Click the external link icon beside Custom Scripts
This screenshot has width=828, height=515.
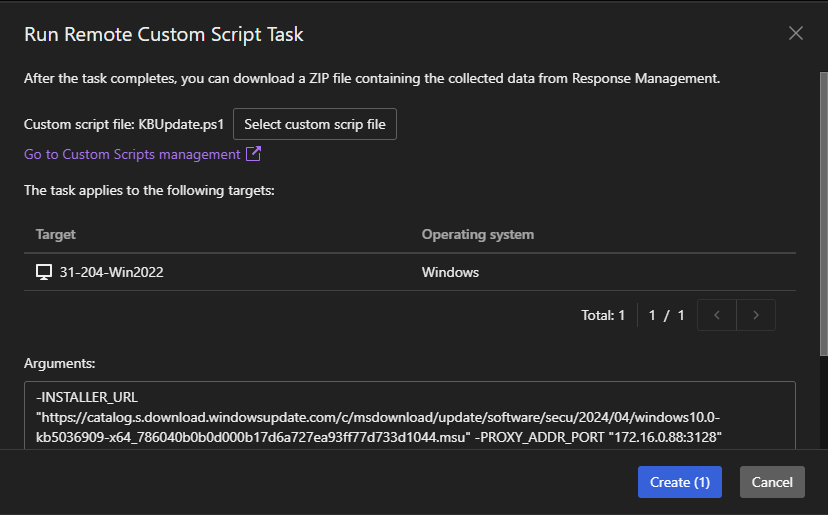tap(253, 154)
